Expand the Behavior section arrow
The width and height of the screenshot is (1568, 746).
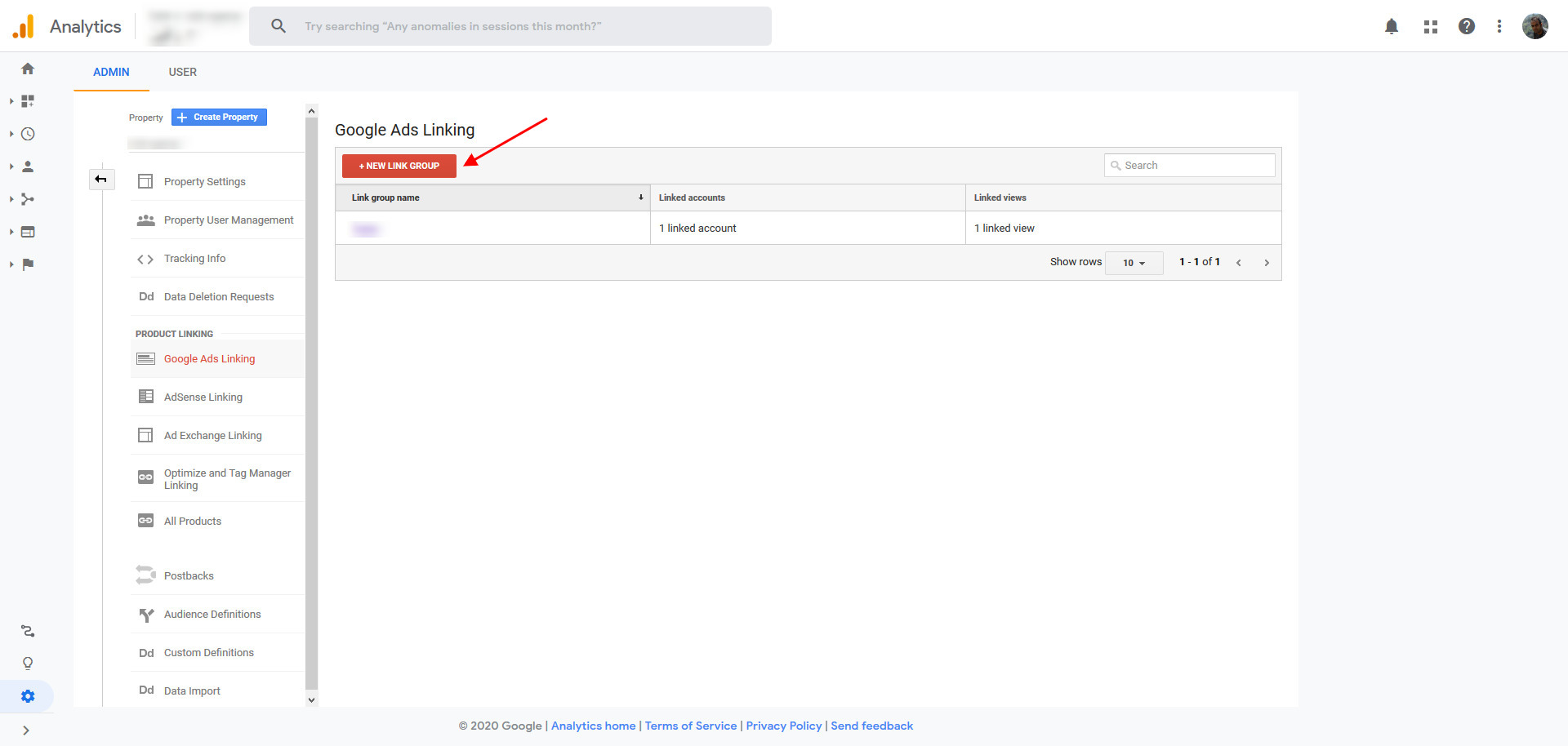click(x=11, y=232)
